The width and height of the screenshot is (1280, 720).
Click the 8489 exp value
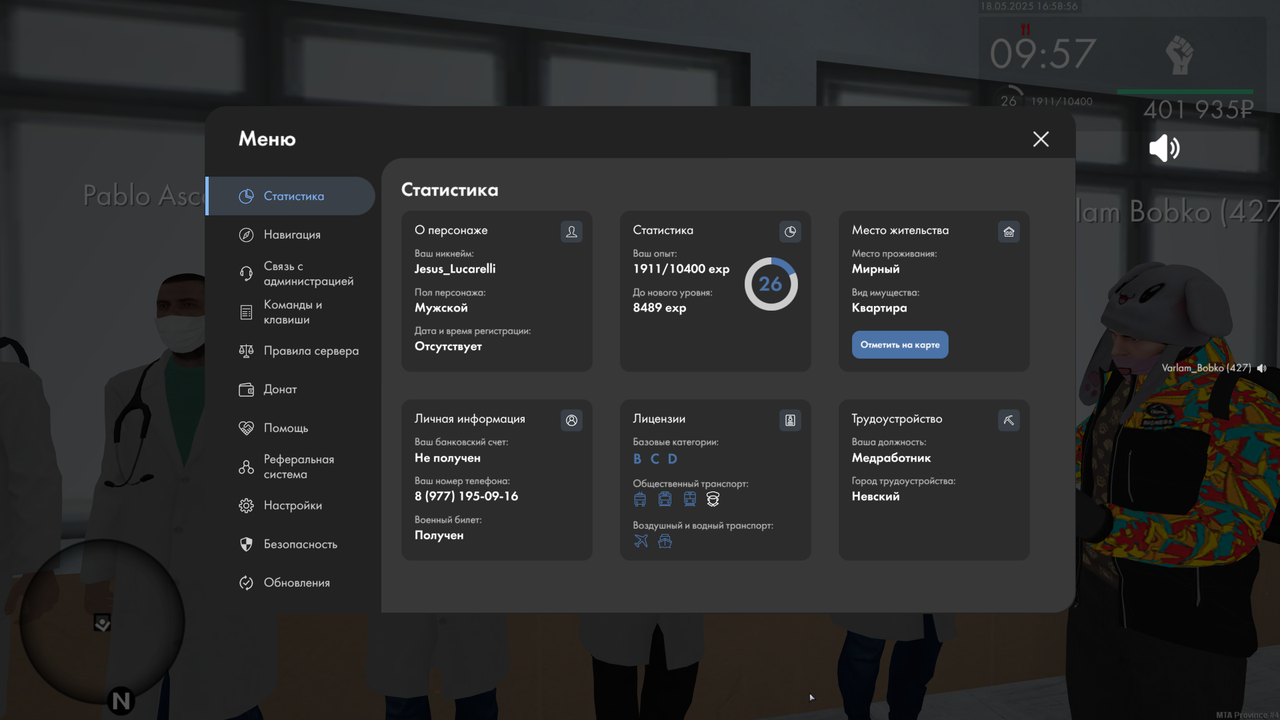(660, 308)
